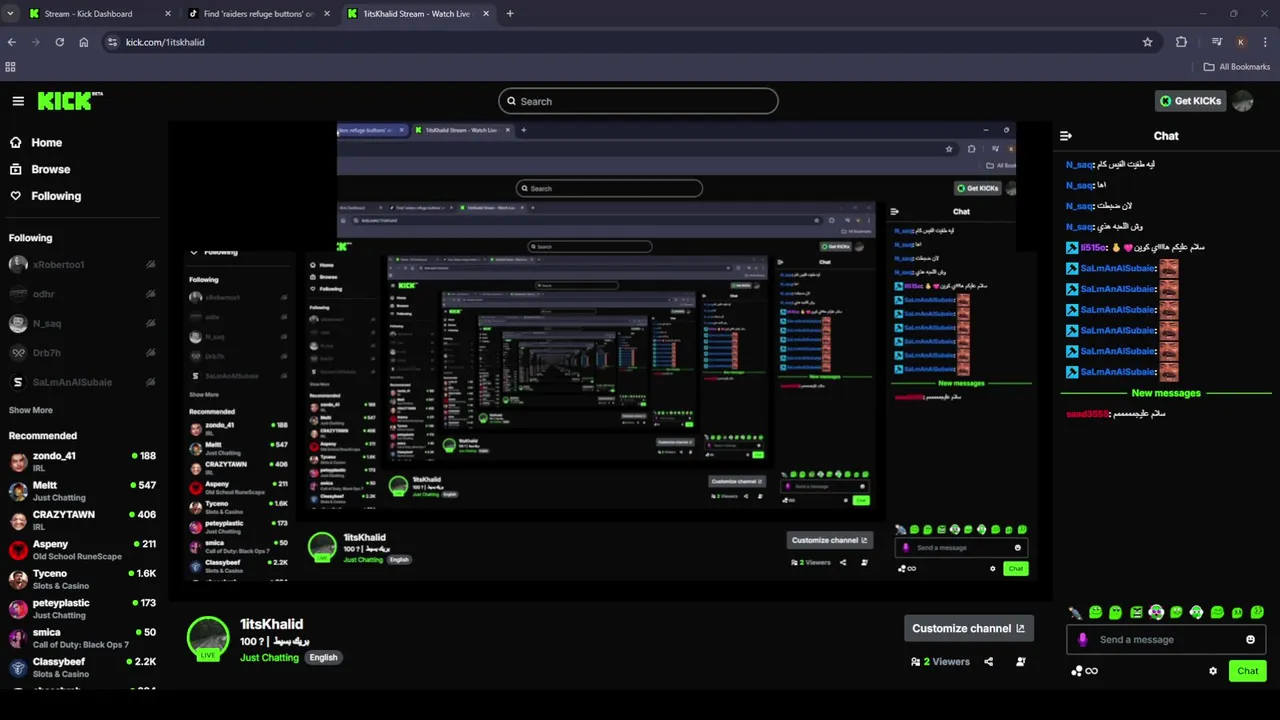Open recommended channel CRAZYTAWN
The width and height of the screenshot is (1280, 720).
82,520
